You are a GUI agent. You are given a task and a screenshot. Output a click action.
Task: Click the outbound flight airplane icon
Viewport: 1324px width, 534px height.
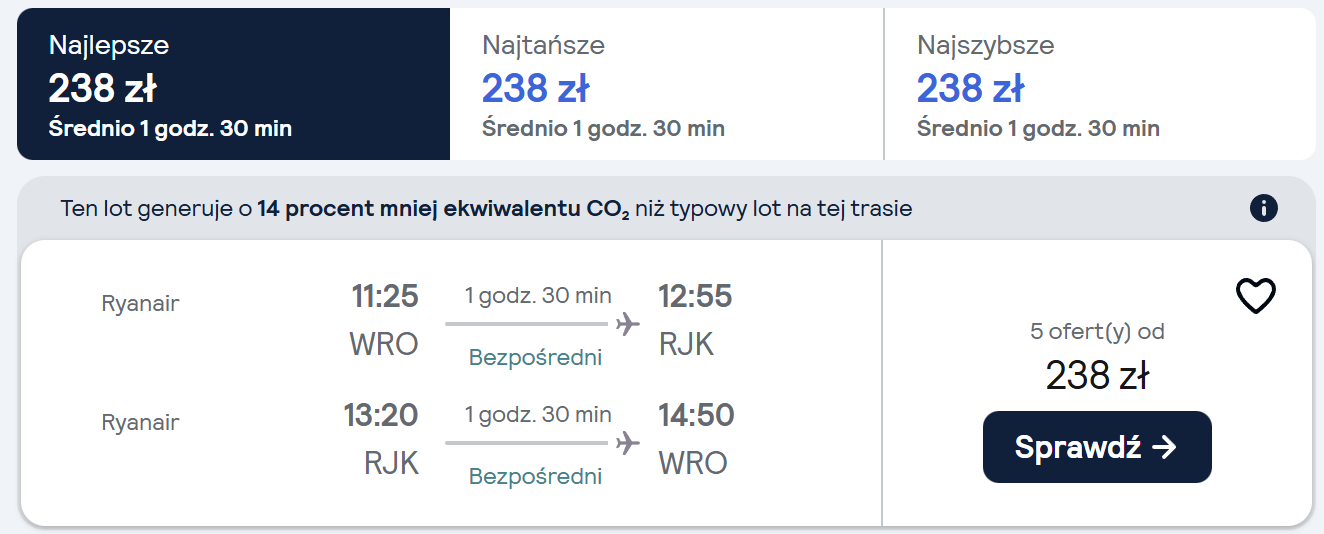pos(627,324)
